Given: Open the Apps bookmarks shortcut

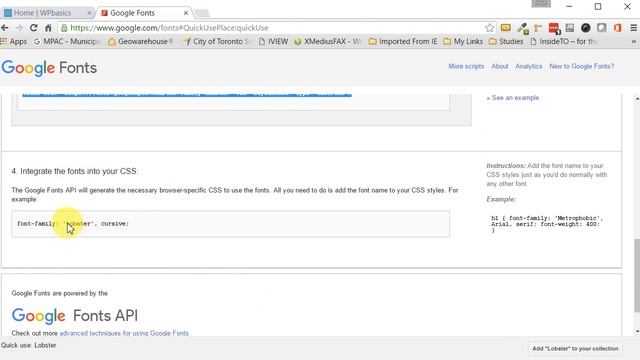Looking at the screenshot, I should point(14,41).
